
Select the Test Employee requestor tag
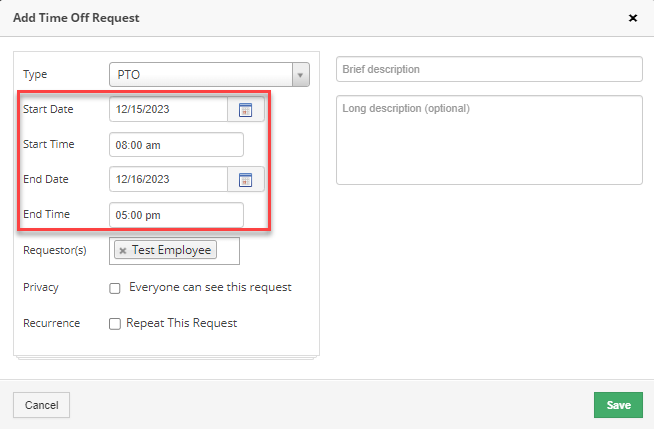click(171, 250)
